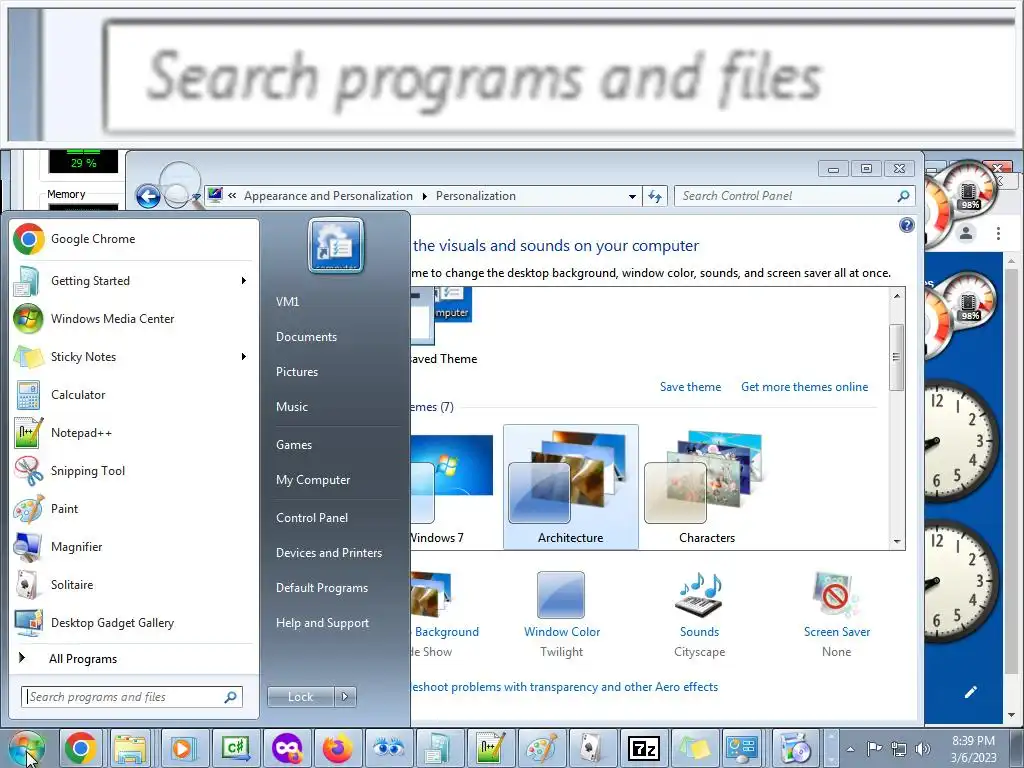
Task: Open Google Chrome from Start menu
Action: 134,239
